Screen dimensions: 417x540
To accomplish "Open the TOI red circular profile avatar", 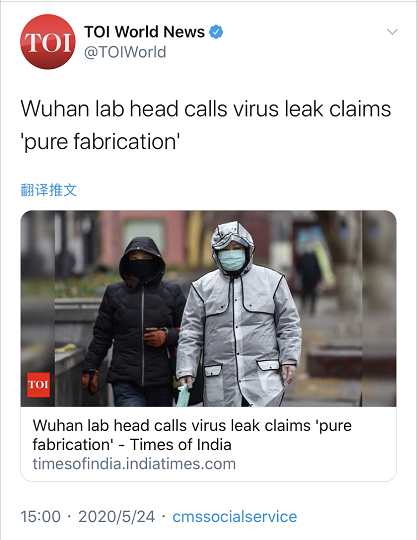I will tap(48, 42).
